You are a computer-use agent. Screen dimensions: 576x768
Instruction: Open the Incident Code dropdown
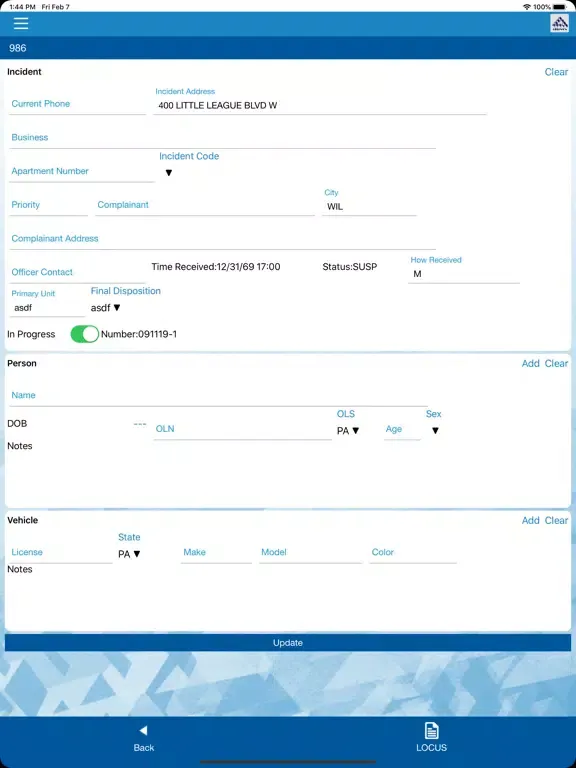click(x=169, y=172)
